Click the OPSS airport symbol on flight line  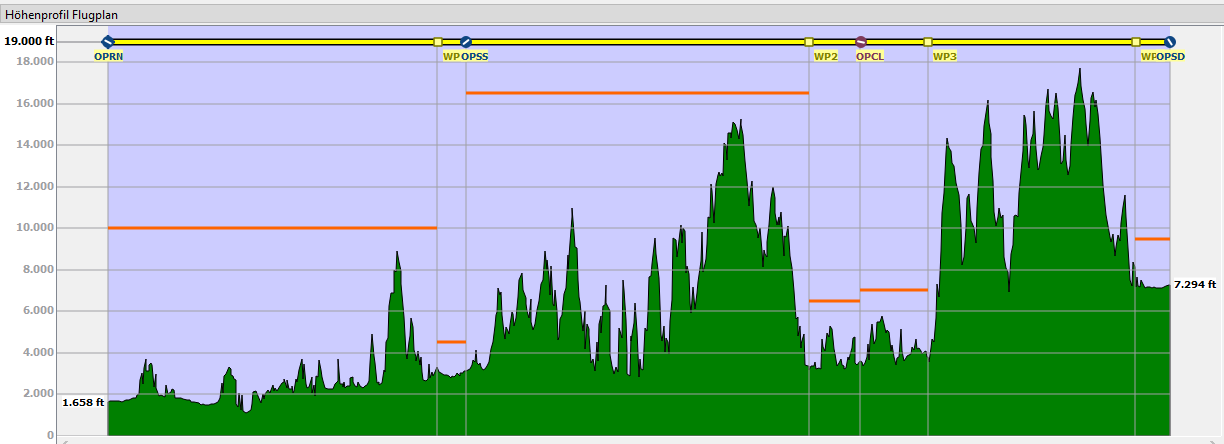pyautogui.click(x=465, y=41)
